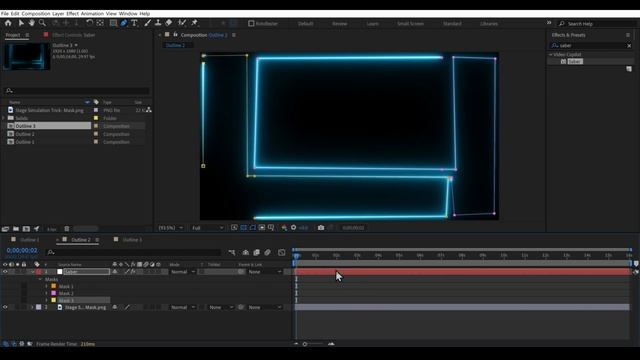The height and width of the screenshot is (360, 640).
Task: Select the Zoom magnifier tool
Action: click(42, 23)
